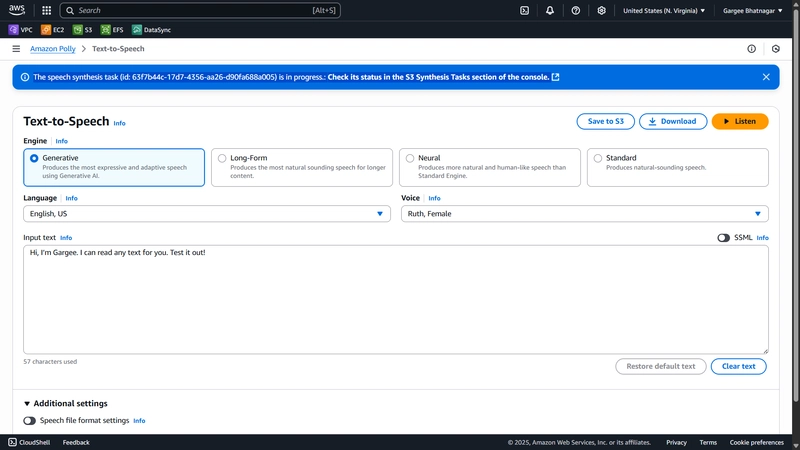Screen dimensions: 800x450
Task: Open the Privacy footer link
Action: [677, 442]
